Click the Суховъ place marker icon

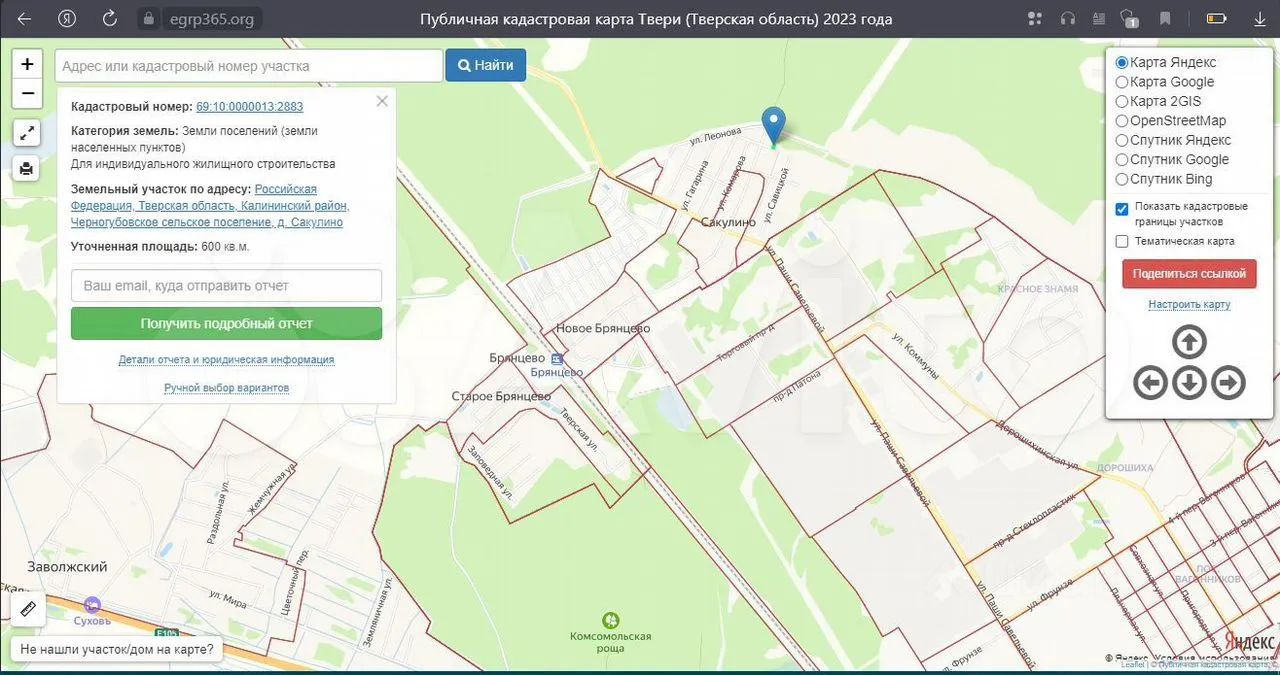[x=92, y=604]
